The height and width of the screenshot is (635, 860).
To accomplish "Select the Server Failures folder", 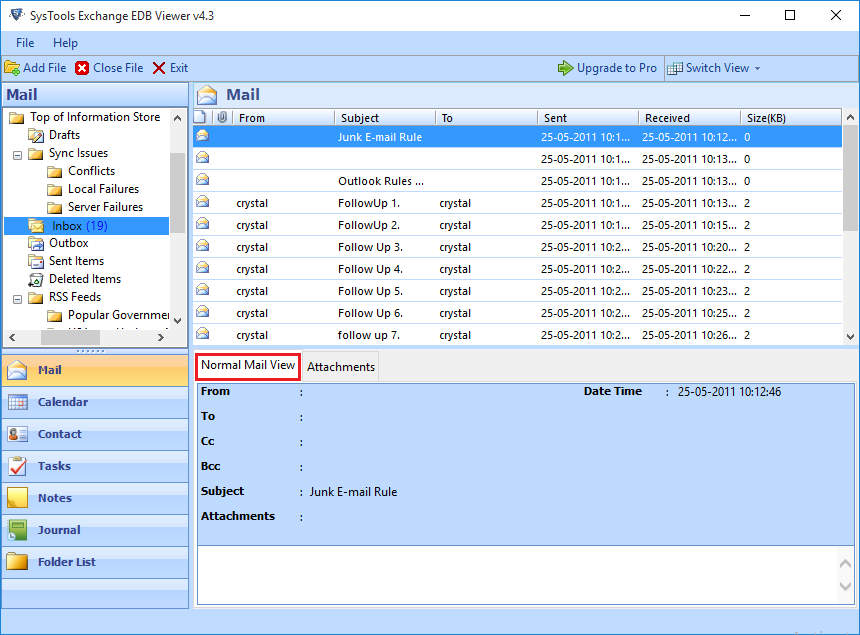I will pyautogui.click(x=105, y=207).
